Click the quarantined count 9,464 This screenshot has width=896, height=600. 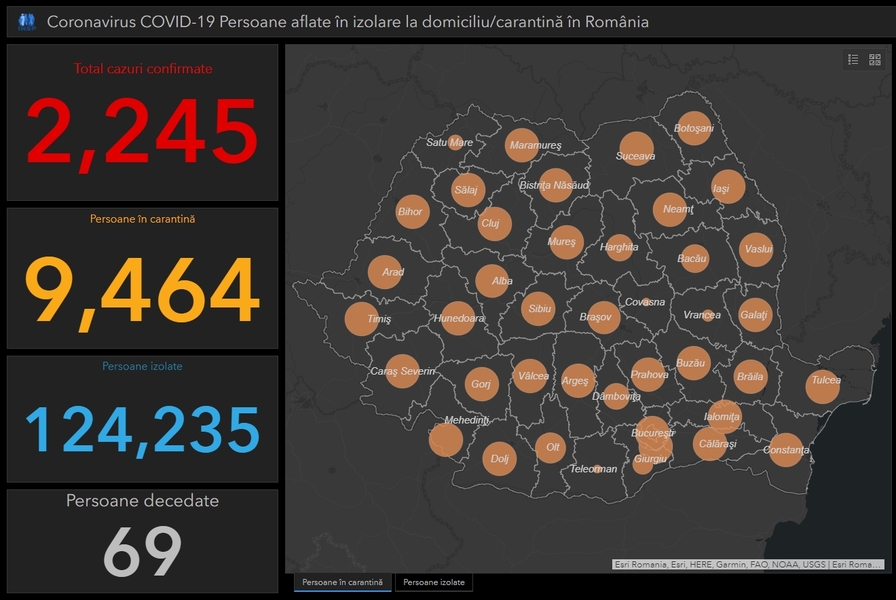tap(142, 291)
